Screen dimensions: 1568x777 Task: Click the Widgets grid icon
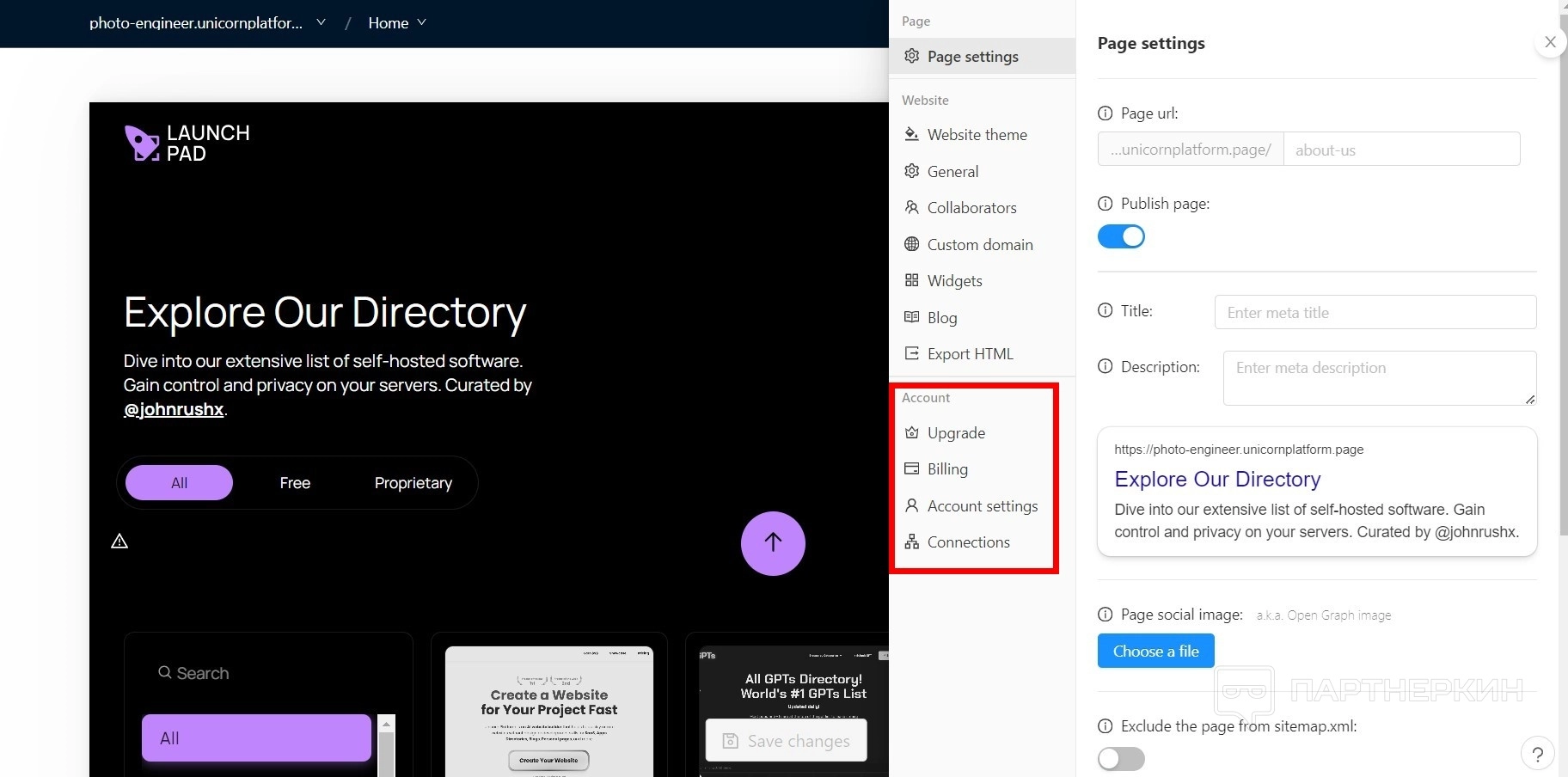(911, 280)
